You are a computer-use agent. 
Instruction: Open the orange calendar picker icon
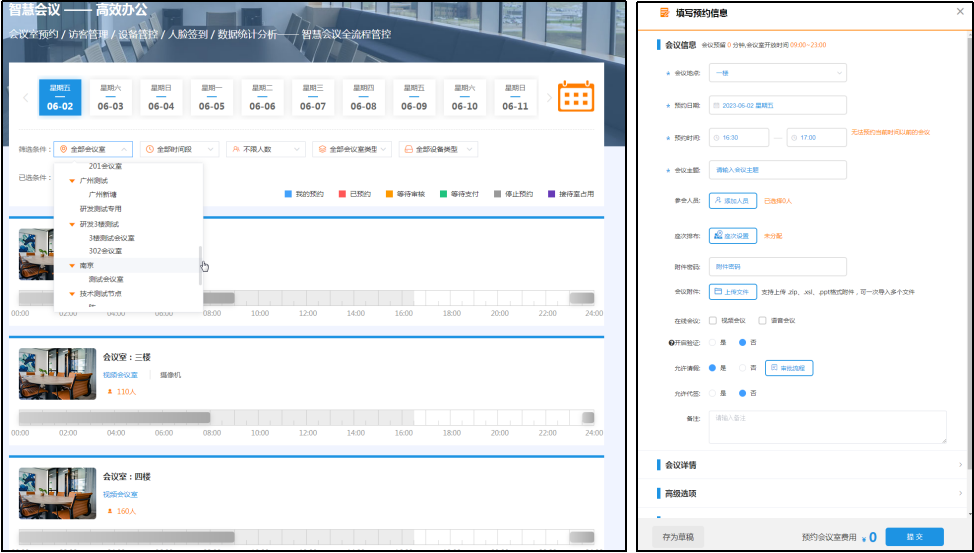tap(576, 96)
